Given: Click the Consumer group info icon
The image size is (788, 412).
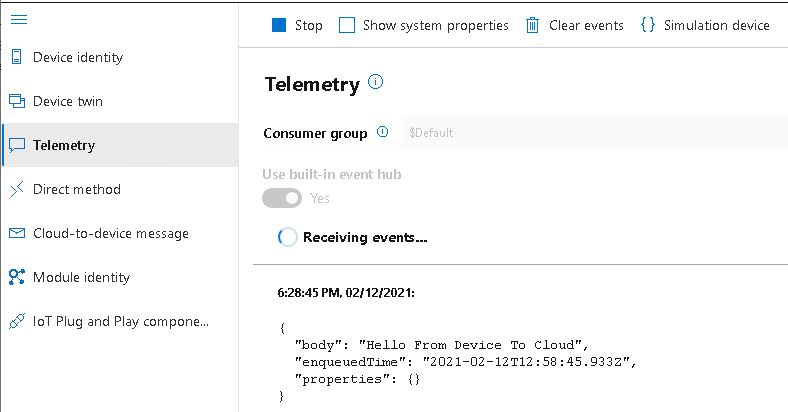Looking at the screenshot, I should coord(382,132).
